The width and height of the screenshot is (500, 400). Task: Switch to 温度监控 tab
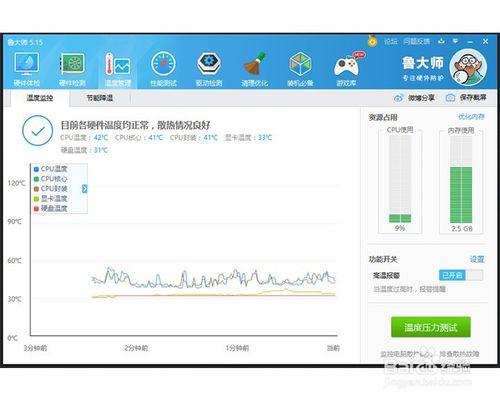40,98
